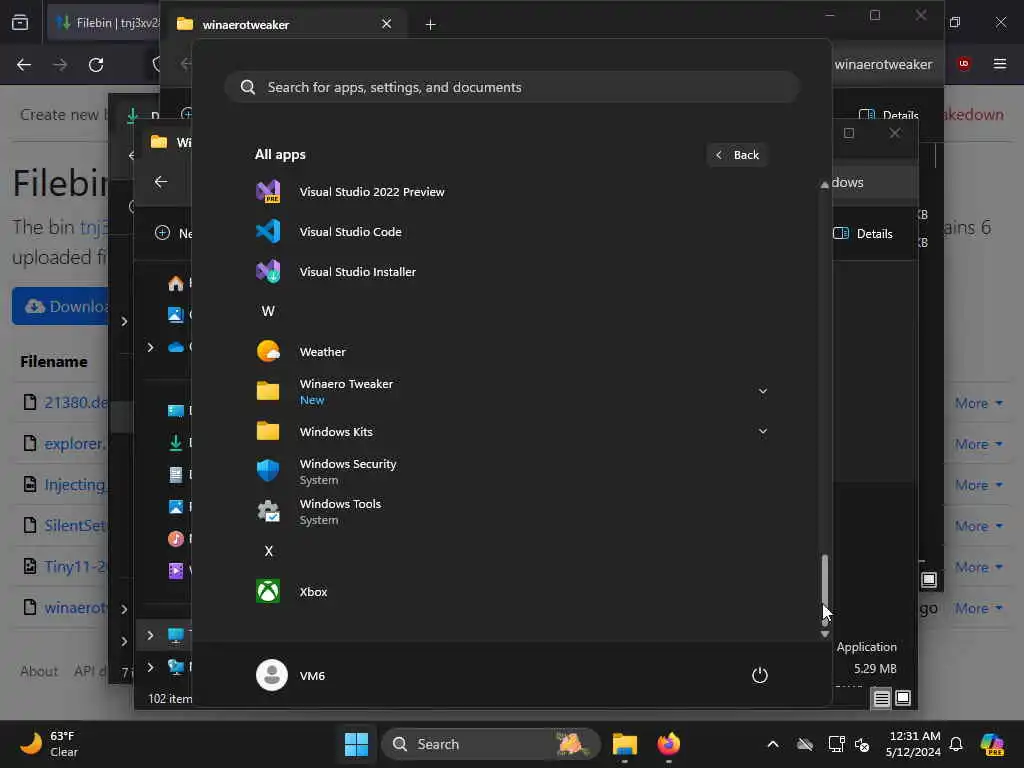Click the uBlock Origin extension icon
Screen dimensions: 1024x768
click(964, 64)
